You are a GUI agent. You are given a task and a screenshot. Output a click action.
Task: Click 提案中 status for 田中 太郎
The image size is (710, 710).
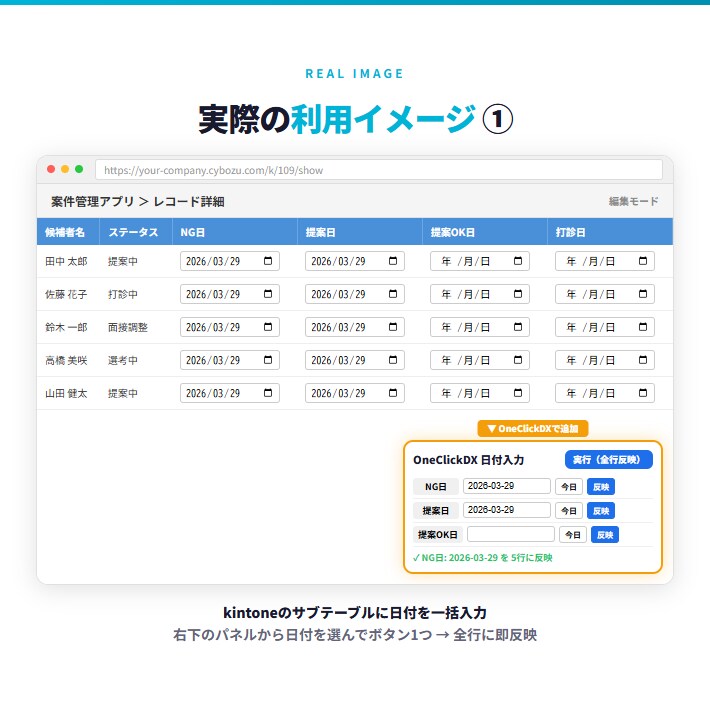(x=123, y=261)
